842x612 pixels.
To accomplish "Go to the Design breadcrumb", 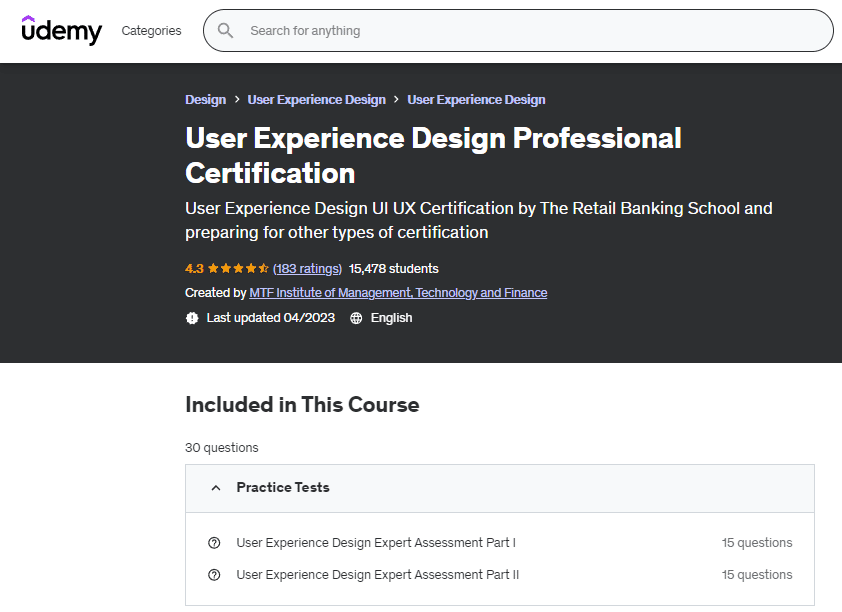I will tap(205, 100).
